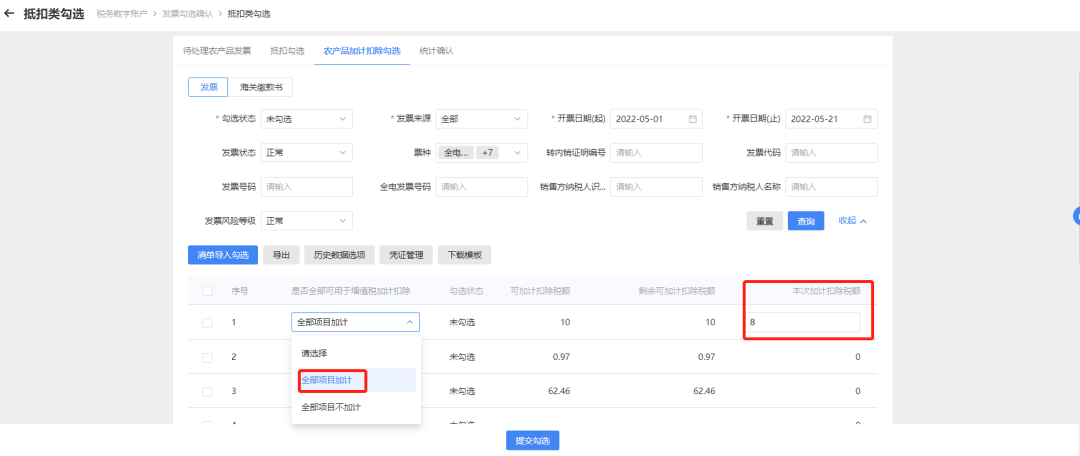Toggle the select-all checkbox in table header

point(207,291)
